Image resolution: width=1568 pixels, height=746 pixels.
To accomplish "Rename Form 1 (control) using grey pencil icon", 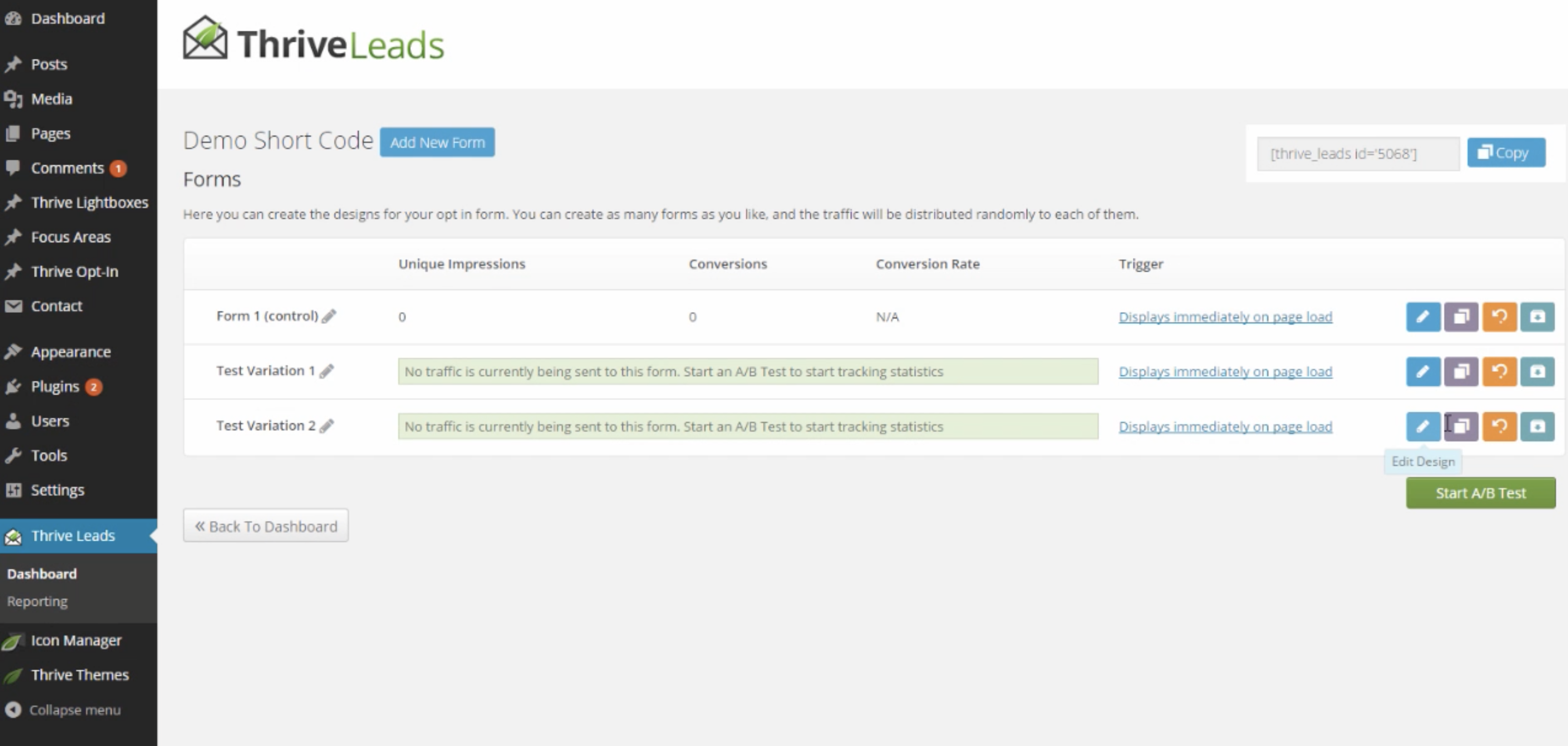I will (x=329, y=316).
